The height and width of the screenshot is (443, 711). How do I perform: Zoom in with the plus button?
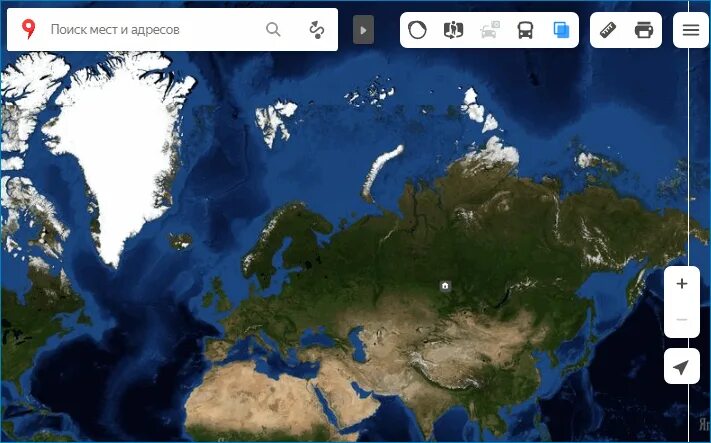pyautogui.click(x=682, y=284)
